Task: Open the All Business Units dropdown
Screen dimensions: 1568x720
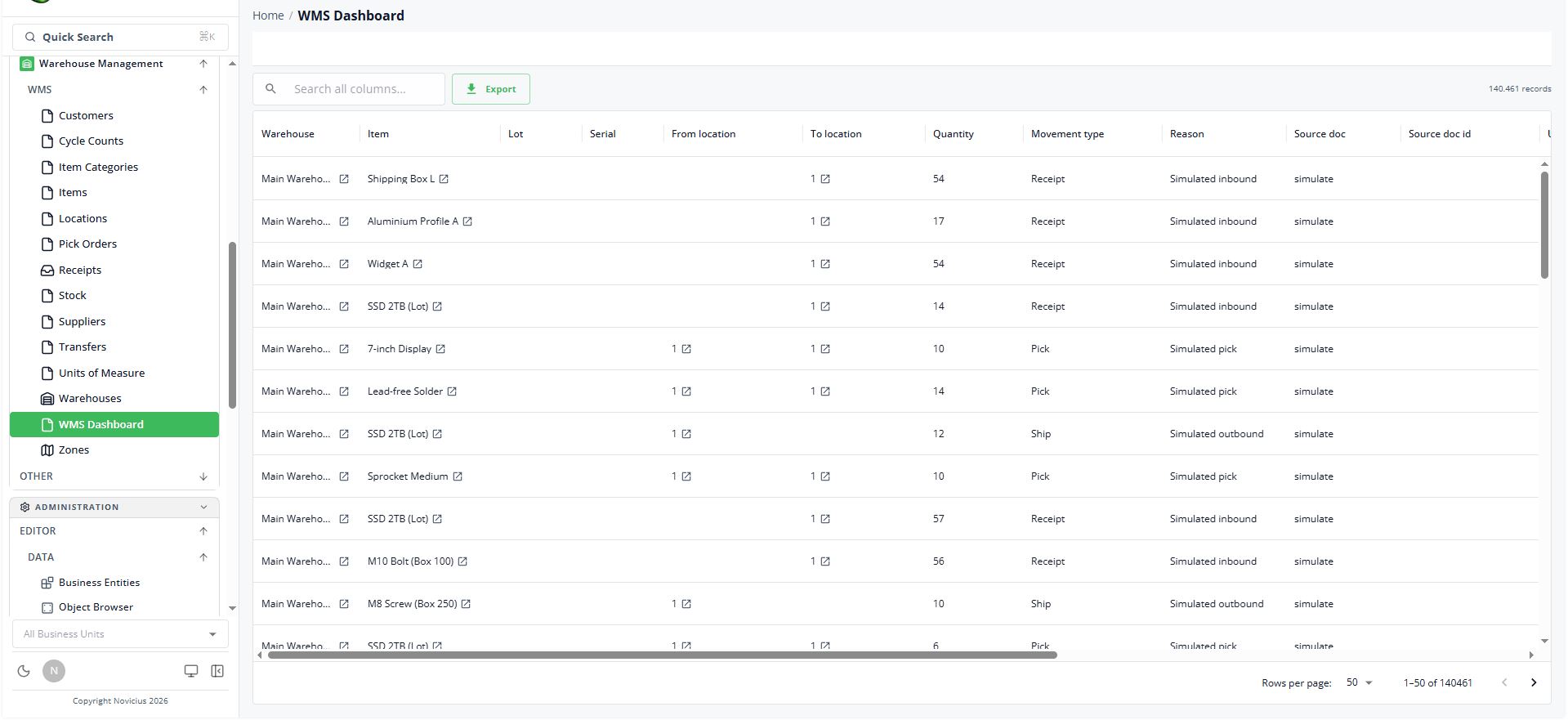Action: click(x=120, y=634)
